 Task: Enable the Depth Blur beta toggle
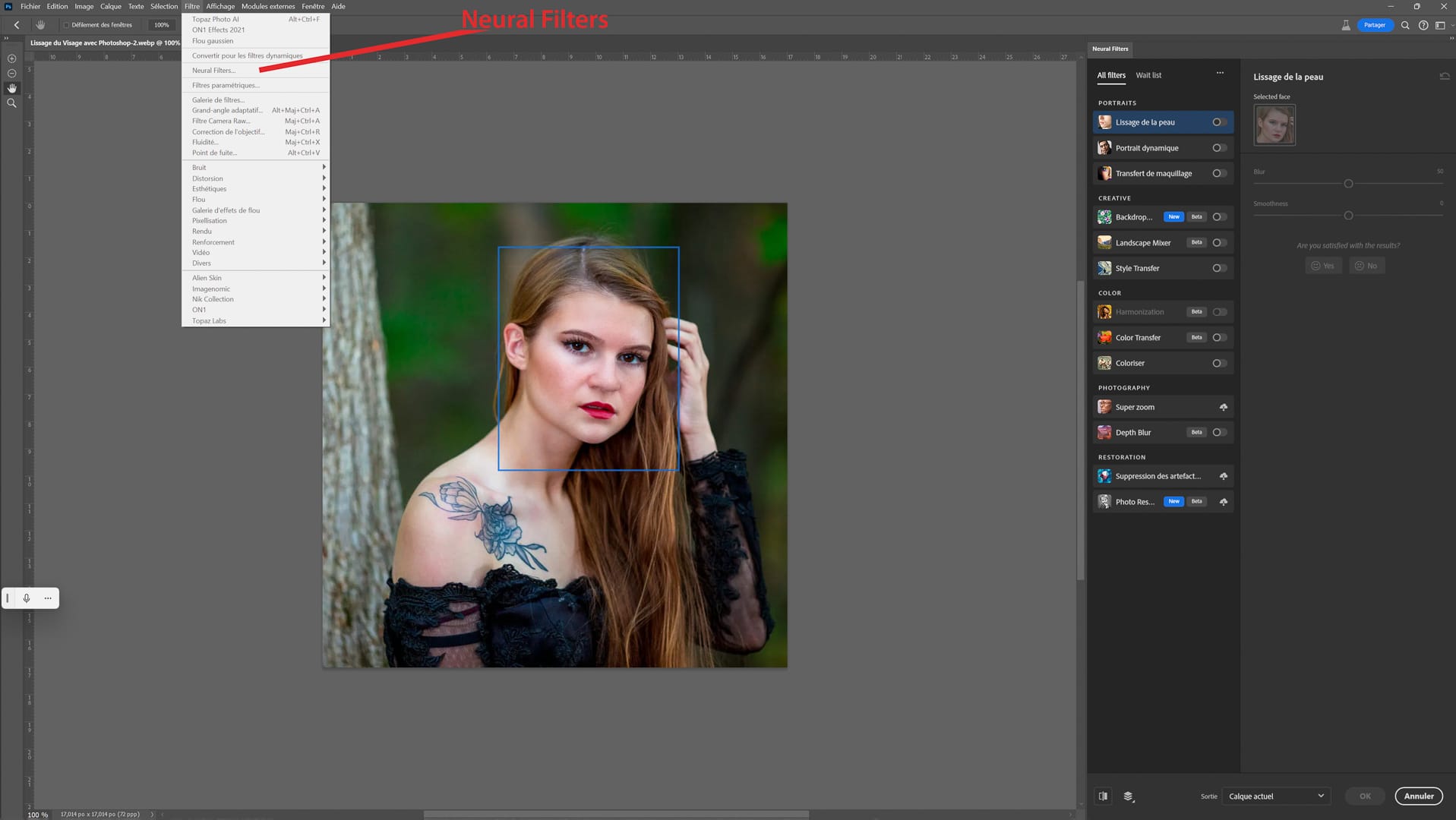tap(1219, 432)
